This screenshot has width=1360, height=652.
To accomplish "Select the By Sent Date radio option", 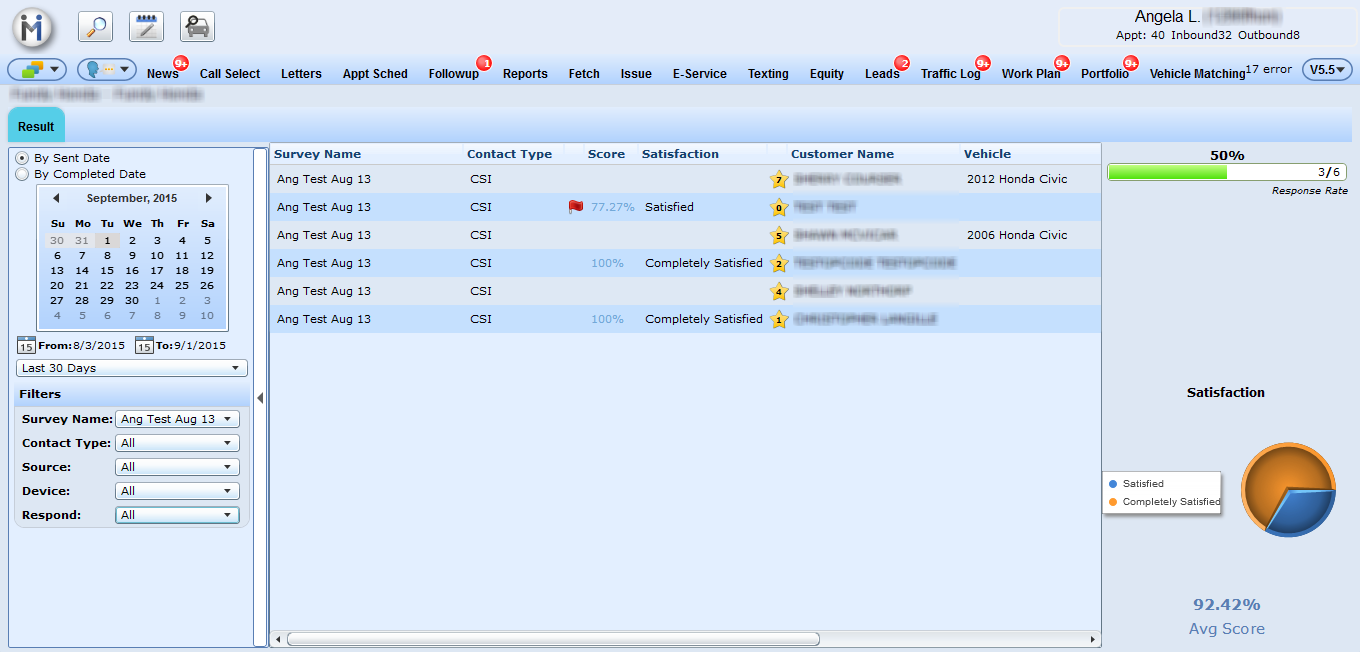I will point(22,158).
